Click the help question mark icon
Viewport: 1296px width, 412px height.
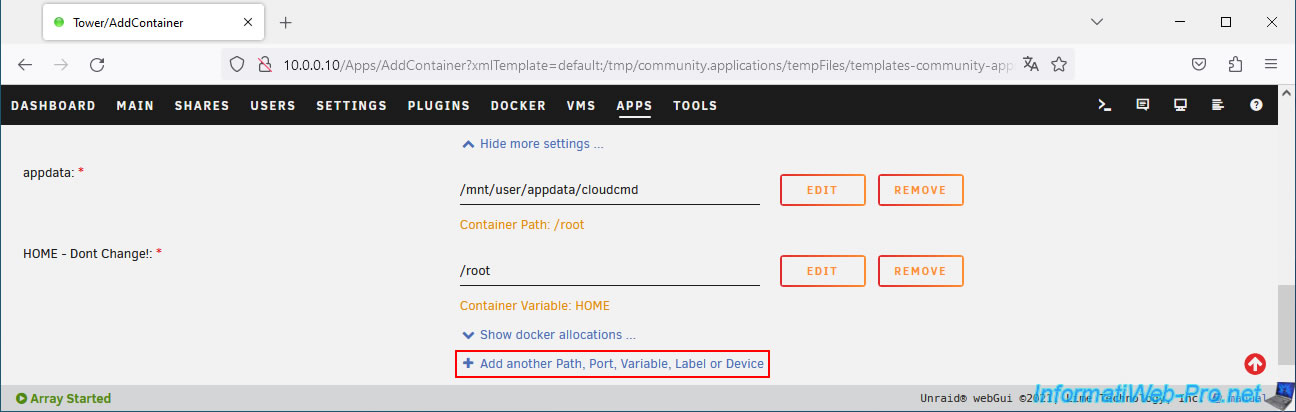click(x=1256, y=105)
